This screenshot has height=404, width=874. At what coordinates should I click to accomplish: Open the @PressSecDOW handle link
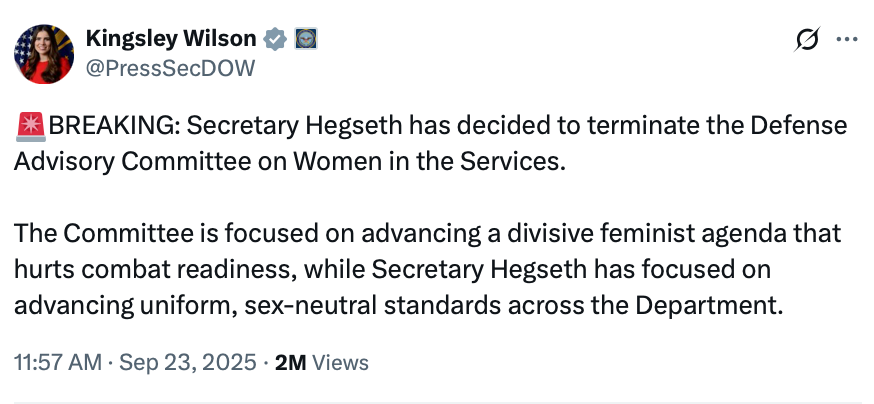pos(170,68)
